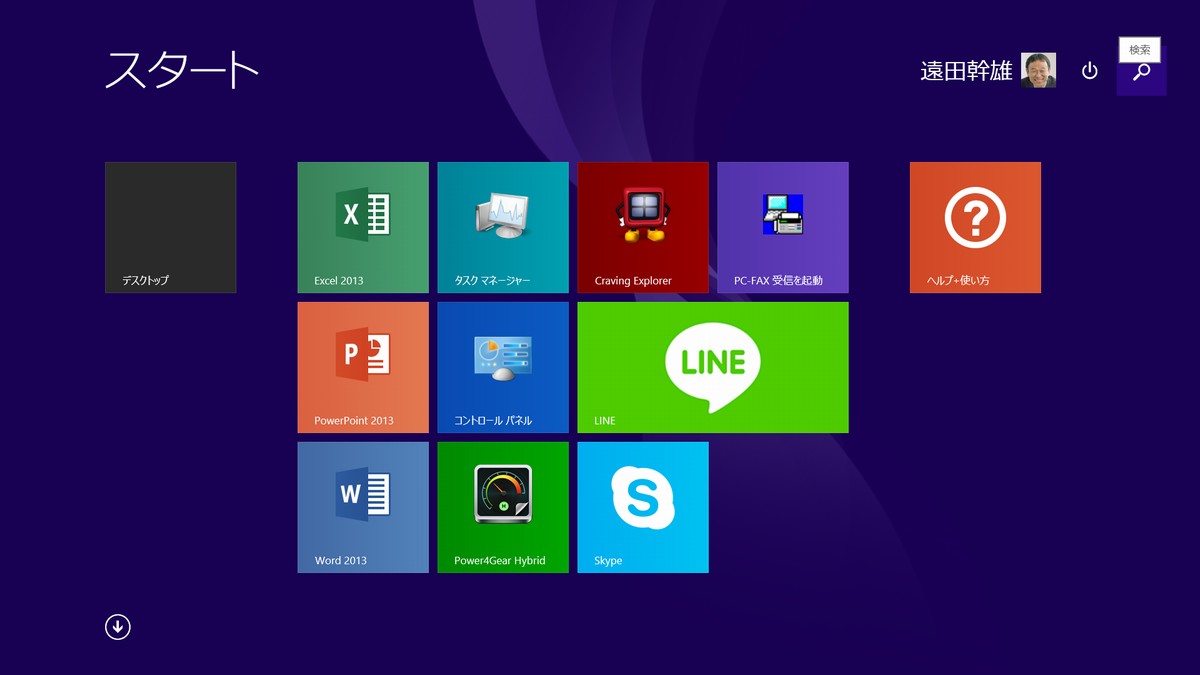Open the Word 2013 tile
1200x675 pixels.
pos(362,507)
